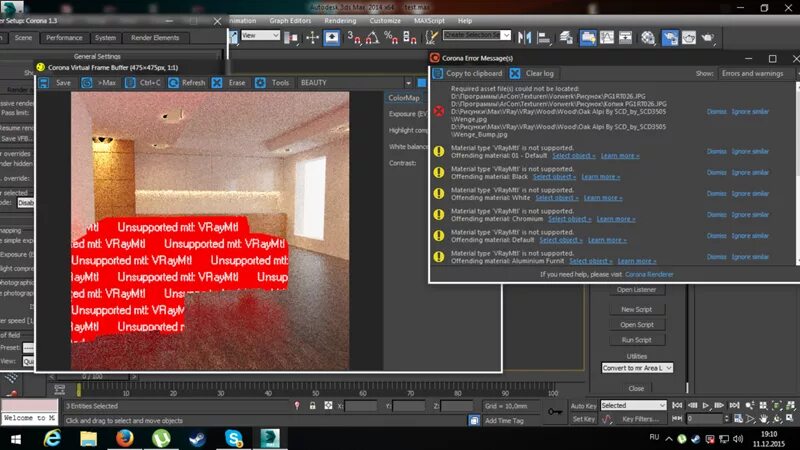Open the Graph Editors menu
Viewport: 800px width, 450px height.
click(290, 21)
